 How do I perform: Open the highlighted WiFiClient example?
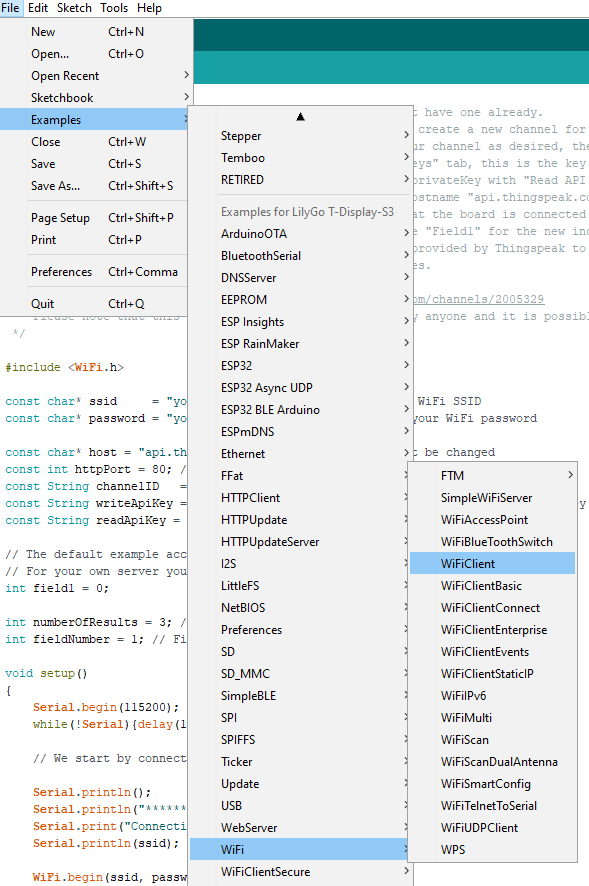[492, 564]
